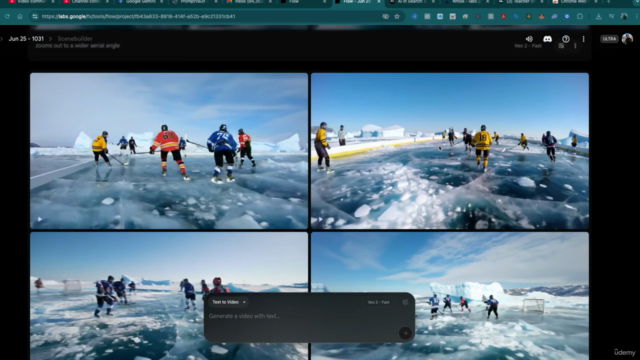Switch to the Channel con… tab
This screenshot has height=360, width=640.
[x=86, y=2]
